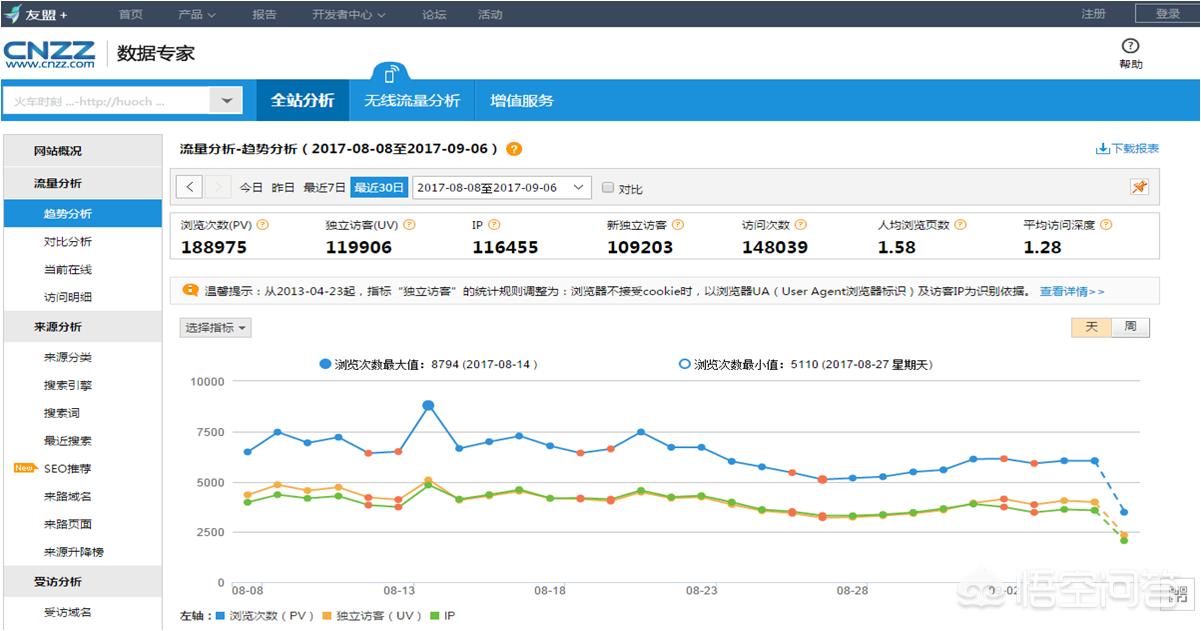Click the mobile phone icon above 无线流量分析
Screen dimensions: 1201x631
pyautogui.click(x=392, y=73)
